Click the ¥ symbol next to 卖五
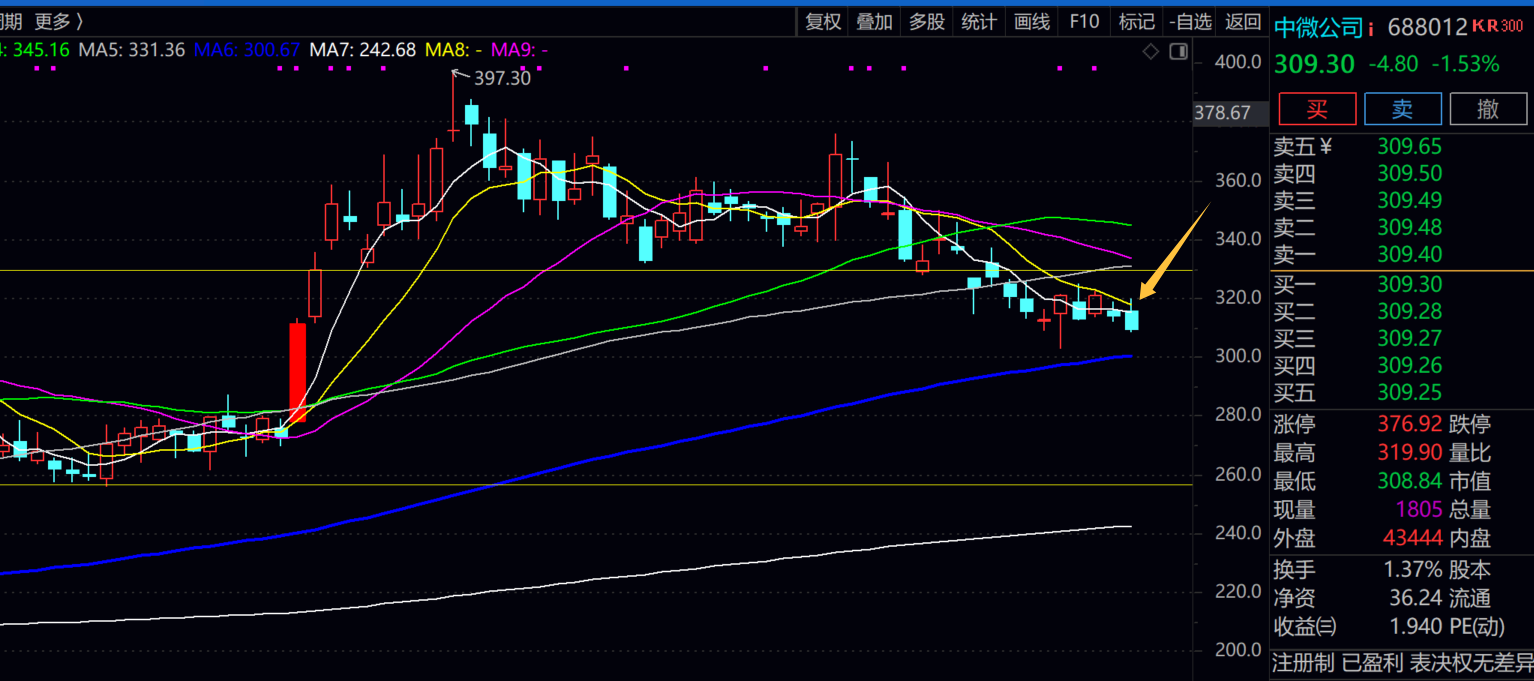This screenshot has height=681, width=1534. [1326, 147]
